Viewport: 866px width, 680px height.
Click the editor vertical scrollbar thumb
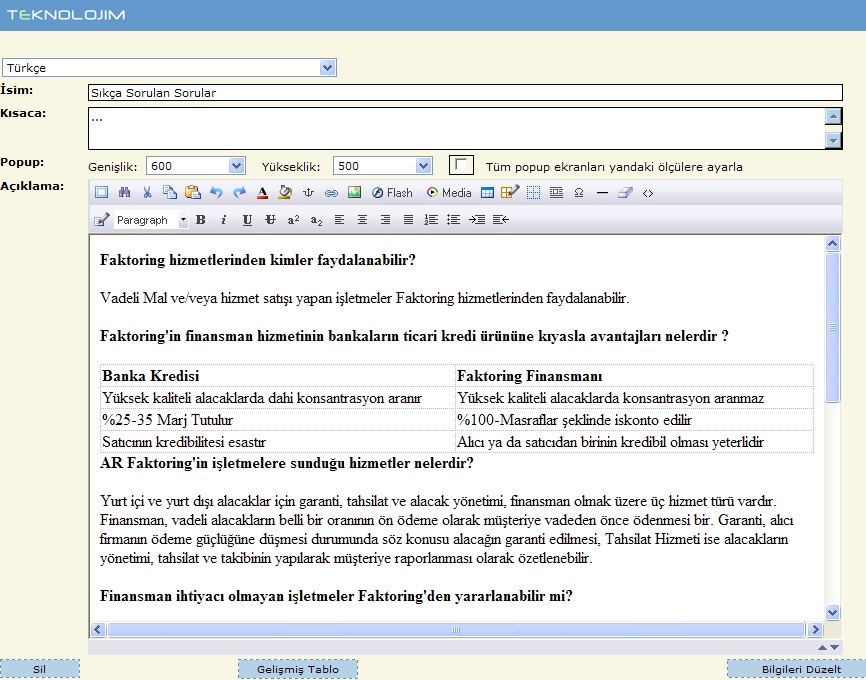pos(832,328)
